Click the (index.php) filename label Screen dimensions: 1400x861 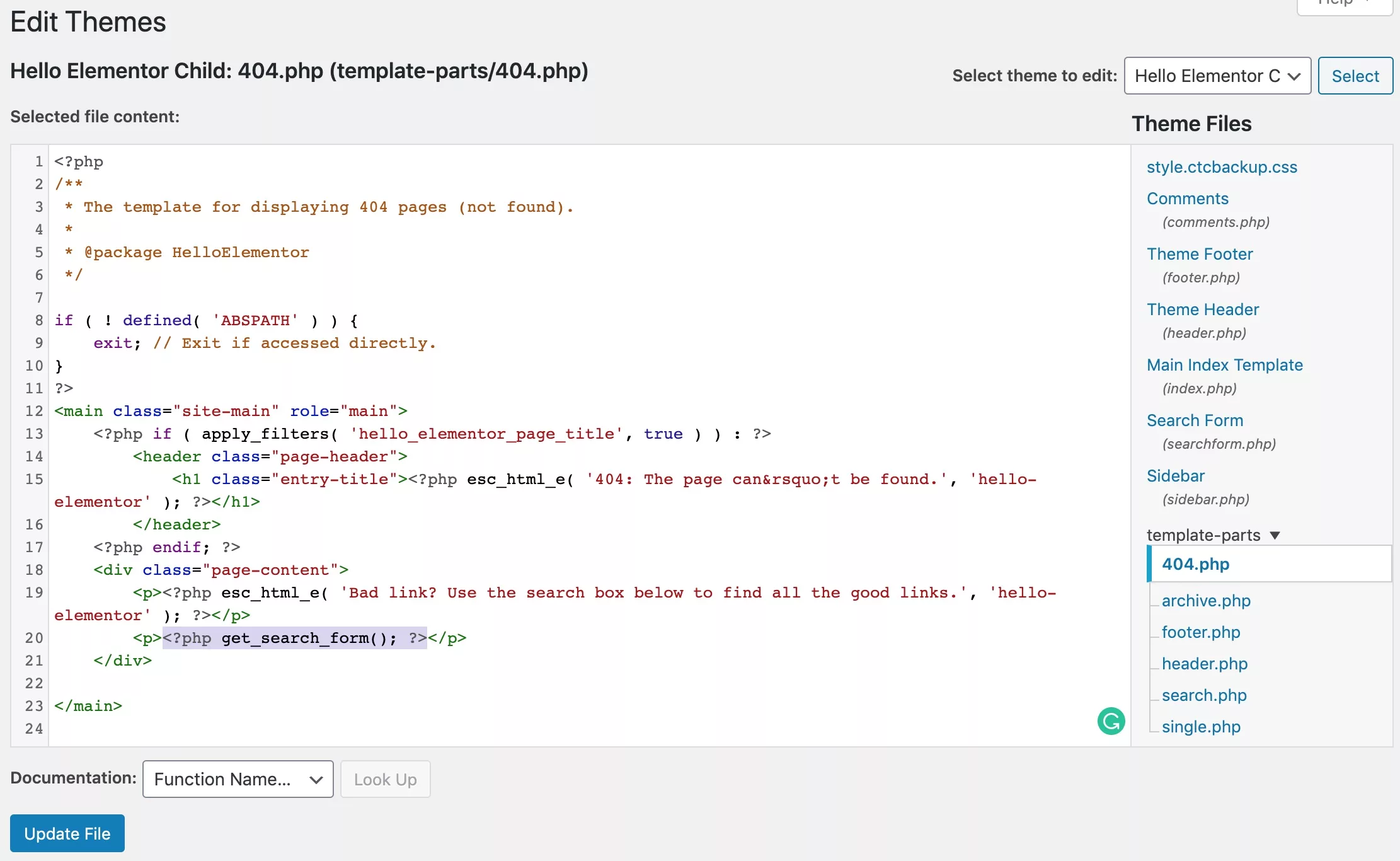1200,388
